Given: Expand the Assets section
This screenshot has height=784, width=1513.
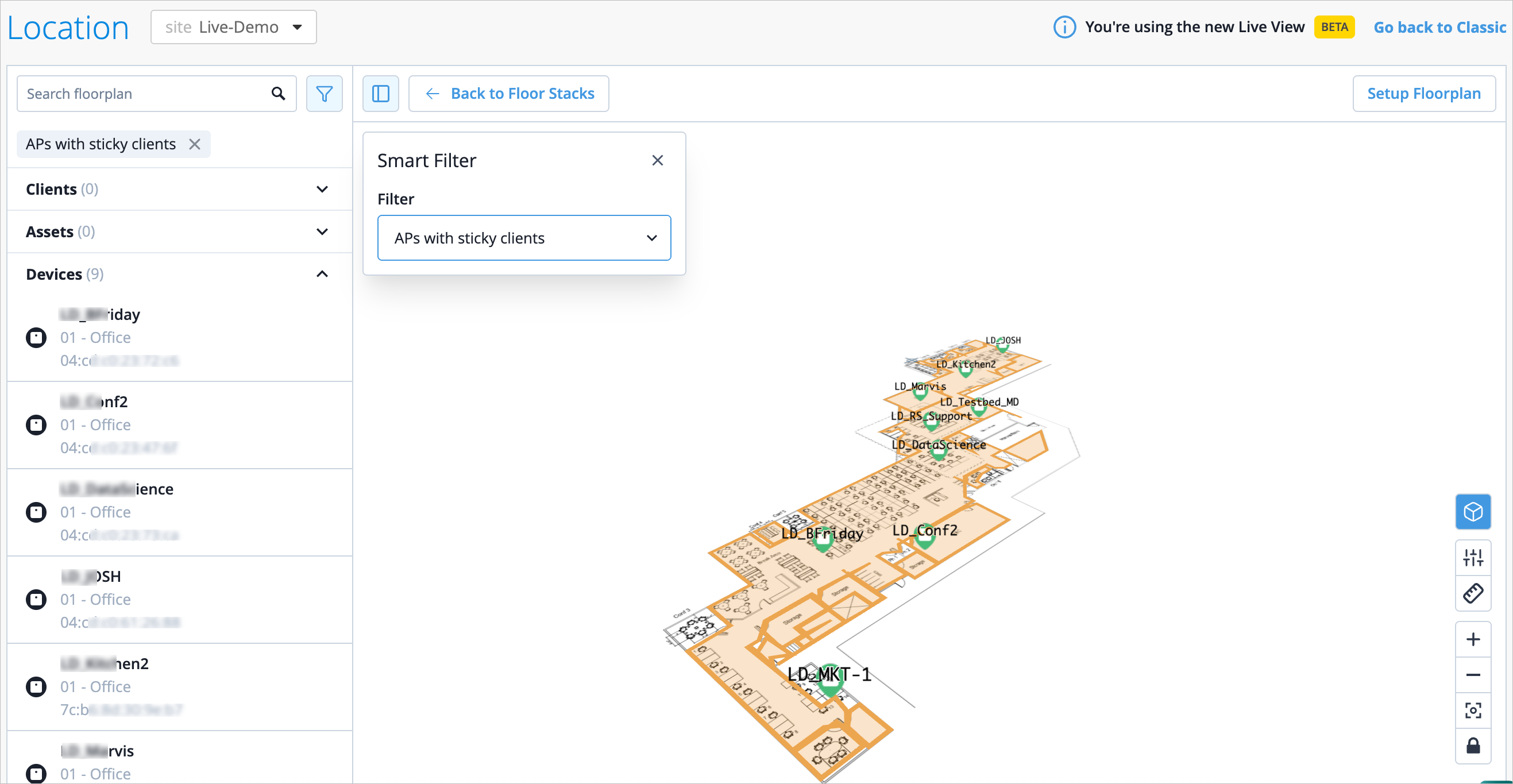Looking at the screenshot, I should pyautogui.click(x=322, y=231).
